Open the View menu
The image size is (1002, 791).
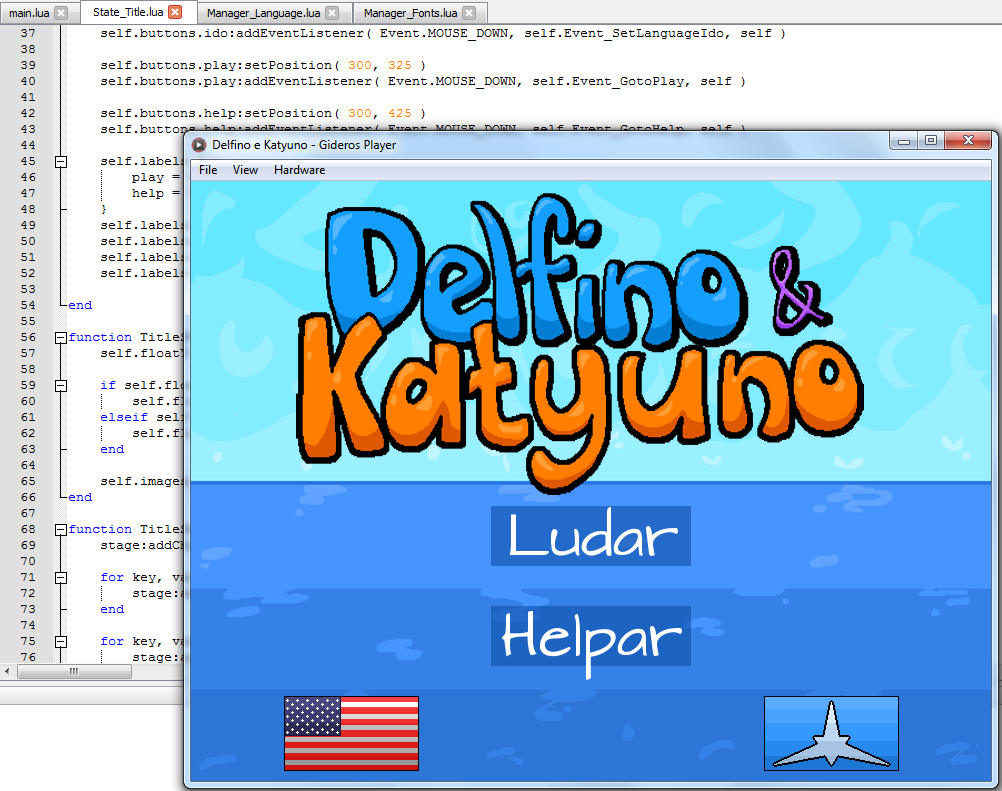click(x=245, y=170)
